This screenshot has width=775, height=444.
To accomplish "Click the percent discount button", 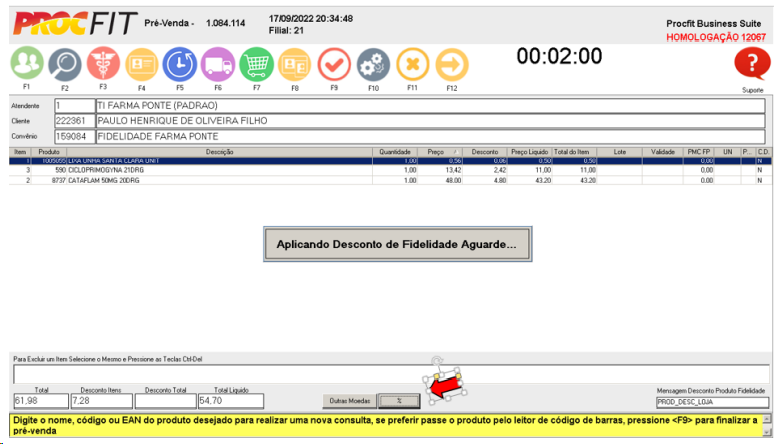I will click(399, 401).
